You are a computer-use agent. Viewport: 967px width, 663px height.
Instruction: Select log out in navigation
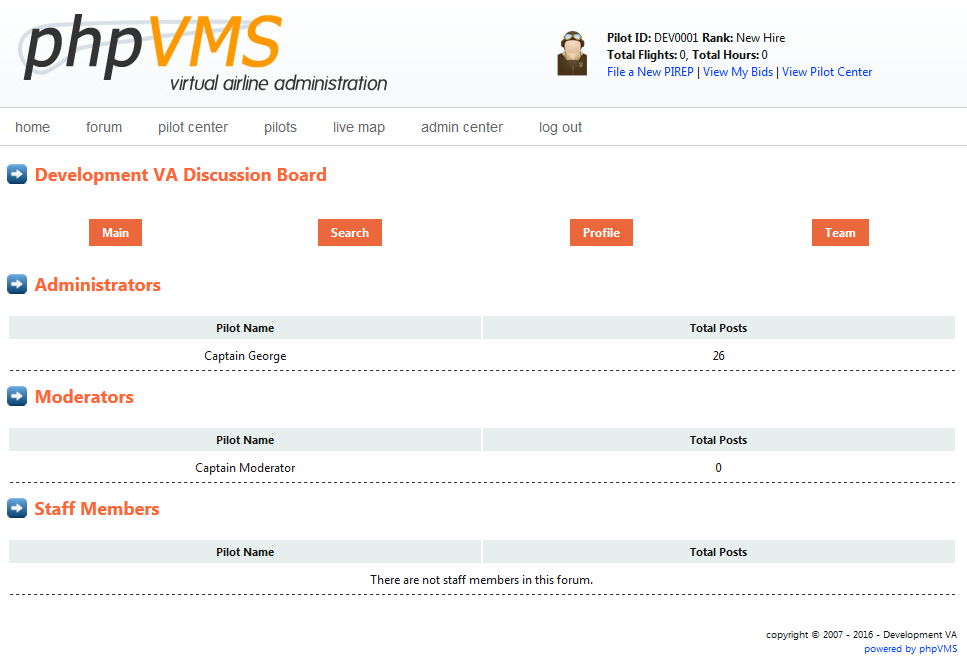[x=561, y=127]
